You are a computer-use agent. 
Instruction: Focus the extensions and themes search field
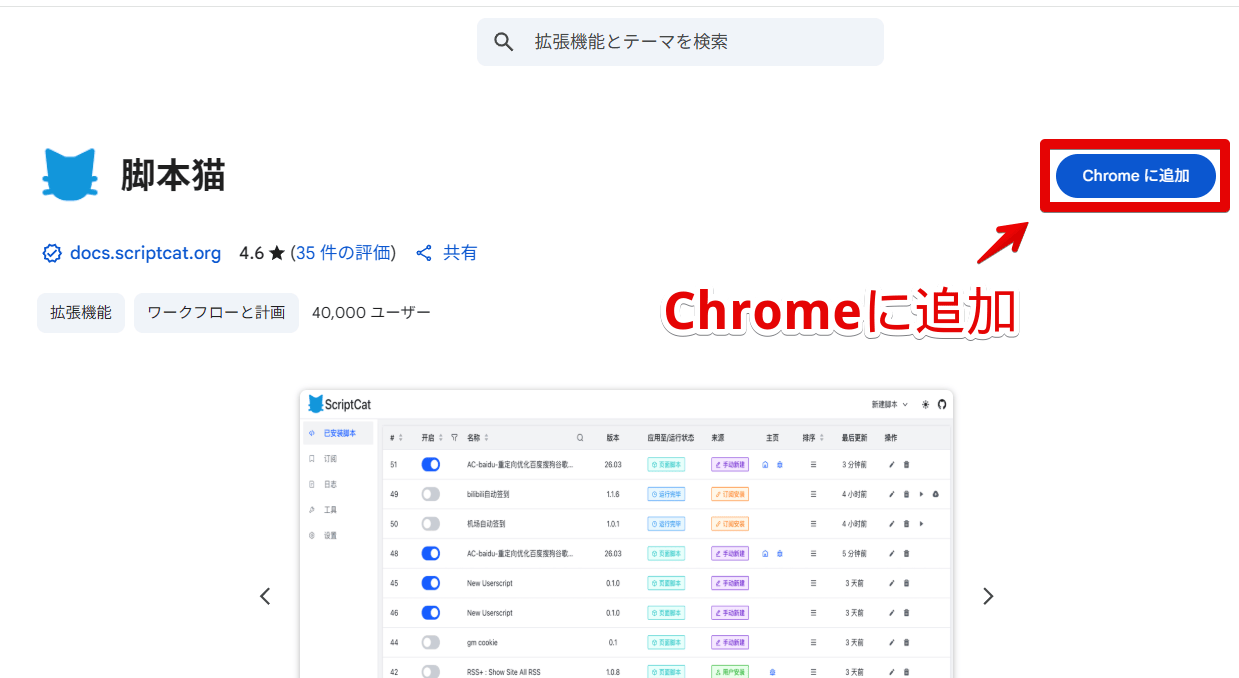coord(680,42)
